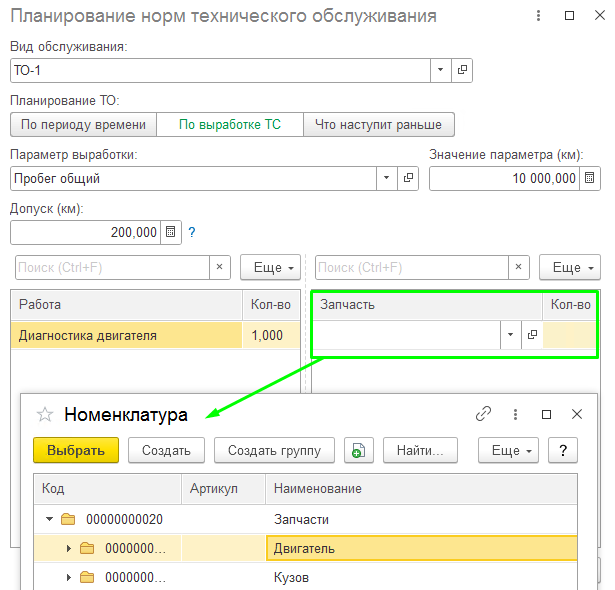Image resolution: width=615 pixels, height=590 pixels.
Task: Open the linked form of service type ТО-1
Action: pos(462,70)
